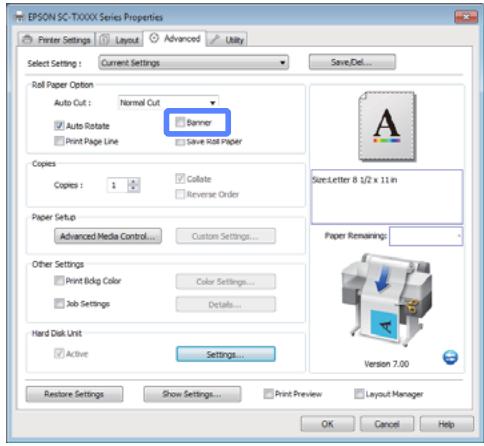Click the Custom Settings button

click(x=226, y=236)
